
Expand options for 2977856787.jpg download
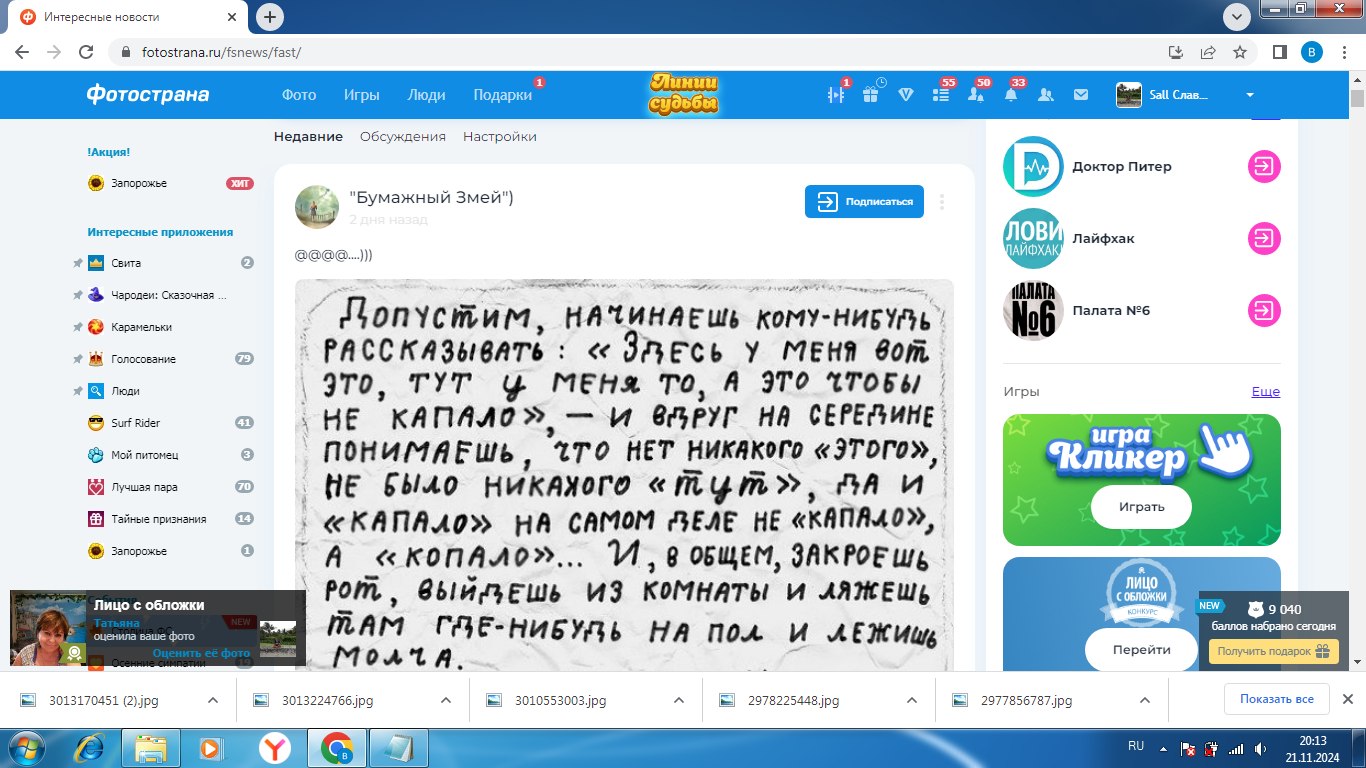coord(1145,700)
